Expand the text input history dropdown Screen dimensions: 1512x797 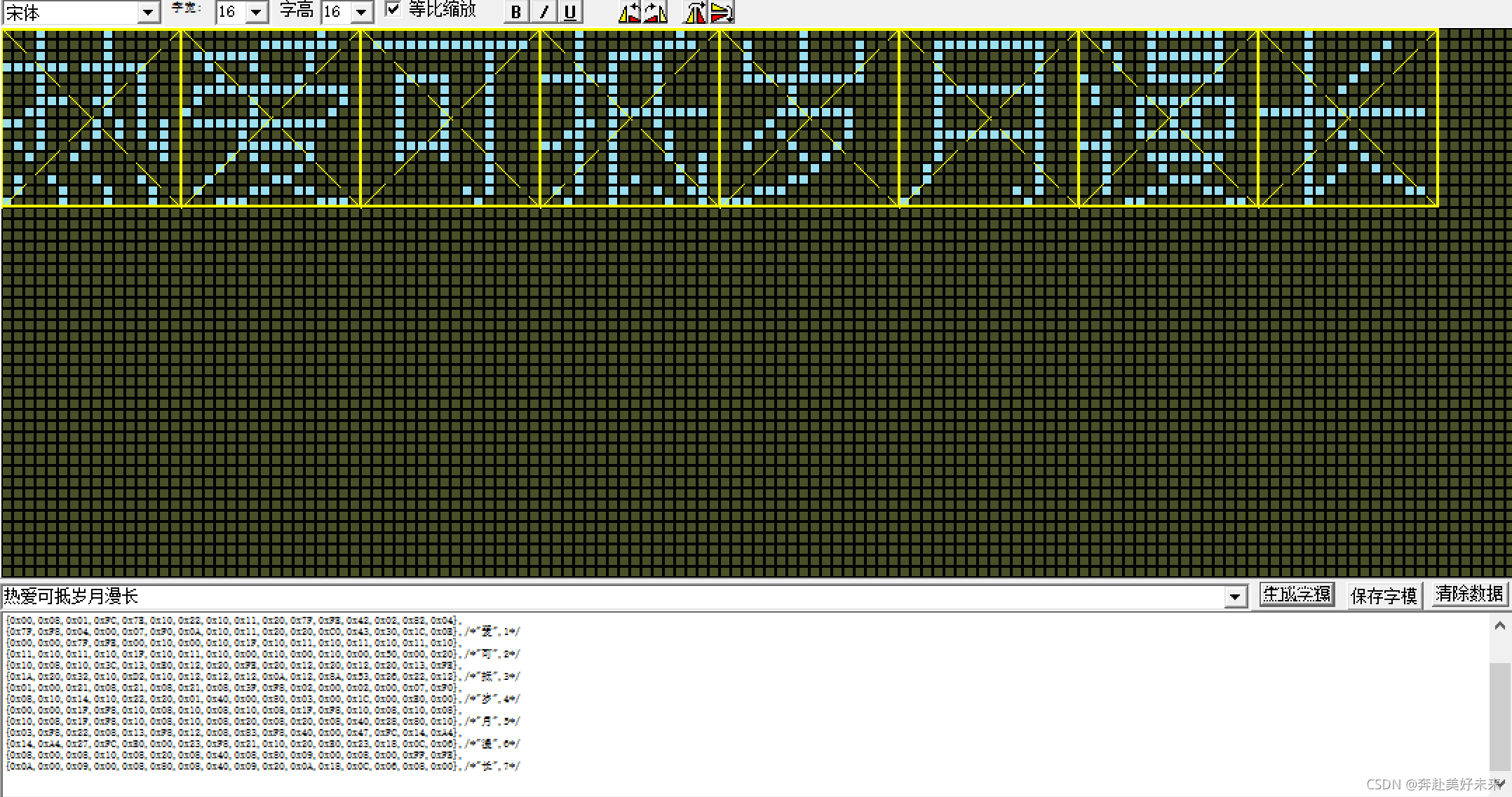point(1235,597)
